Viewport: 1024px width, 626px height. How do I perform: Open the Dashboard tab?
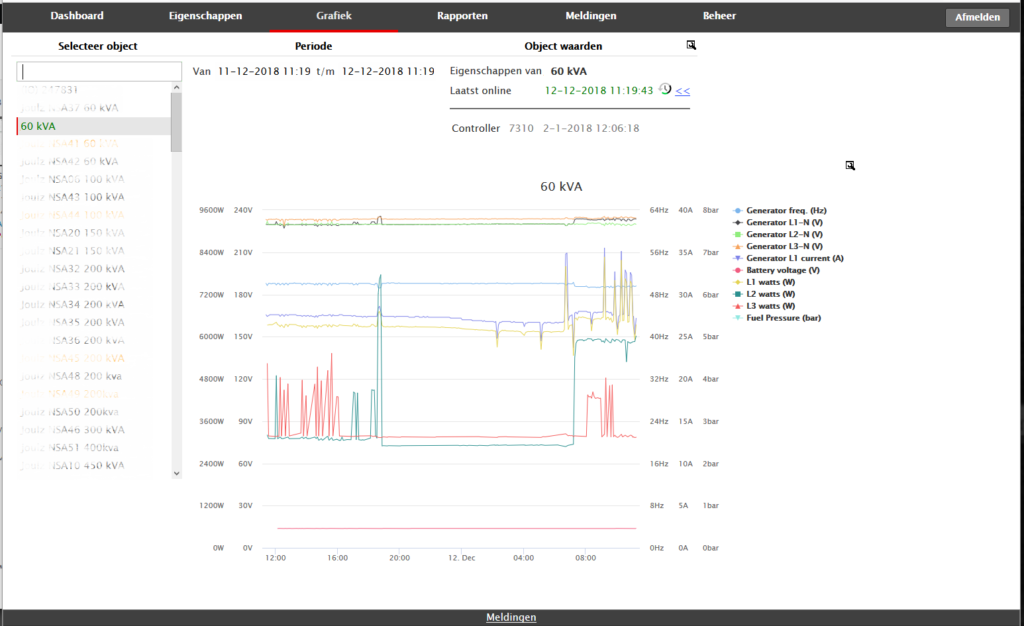tap(76, 16)
